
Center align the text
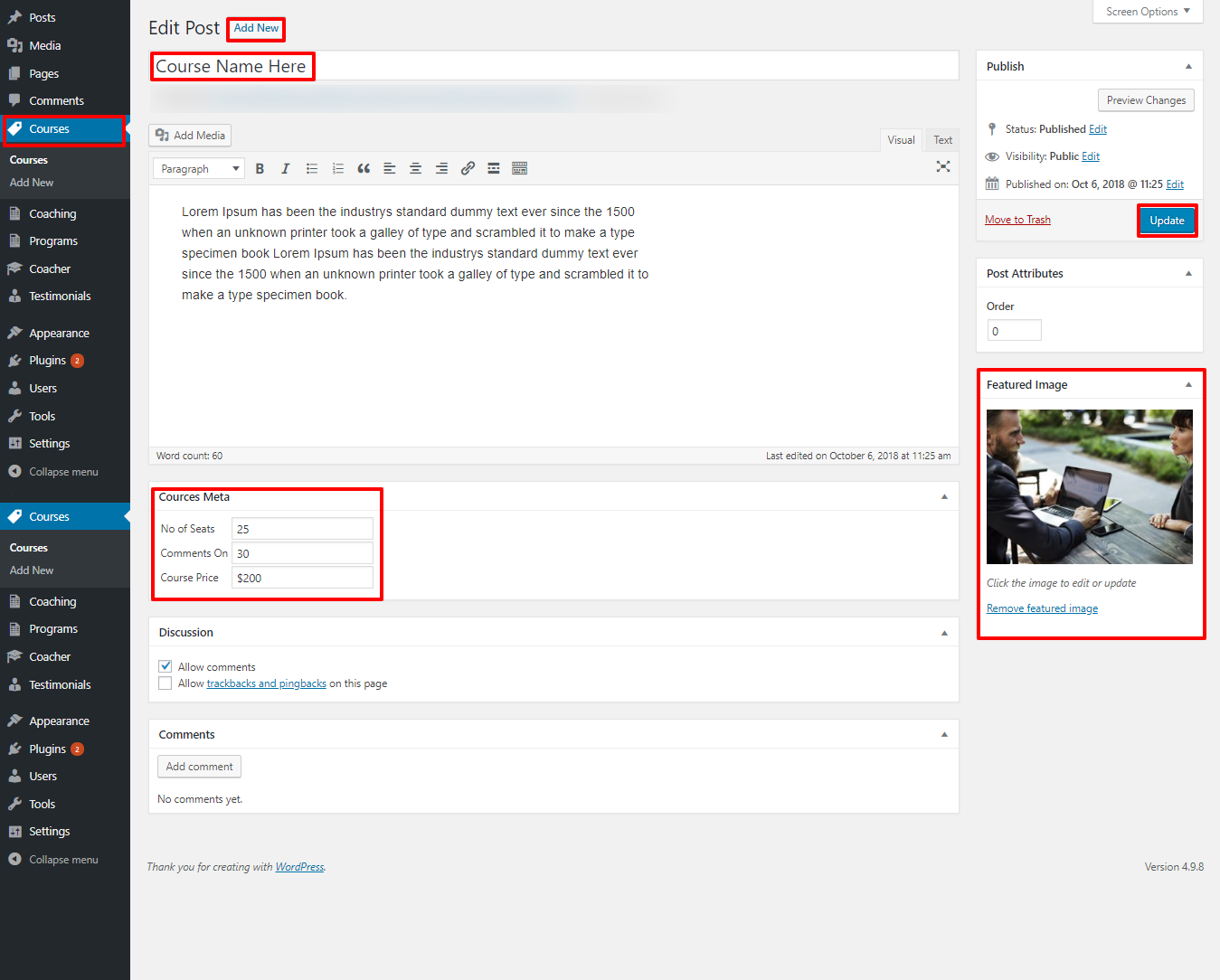pyautogui.click(x=416, y=169)
